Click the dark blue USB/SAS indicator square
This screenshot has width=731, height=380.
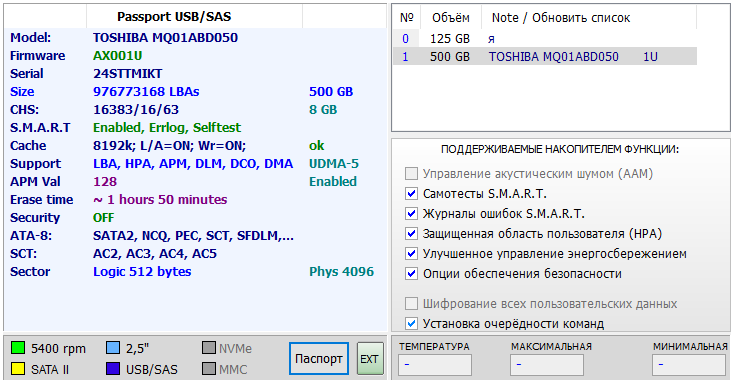click(113, 369)
